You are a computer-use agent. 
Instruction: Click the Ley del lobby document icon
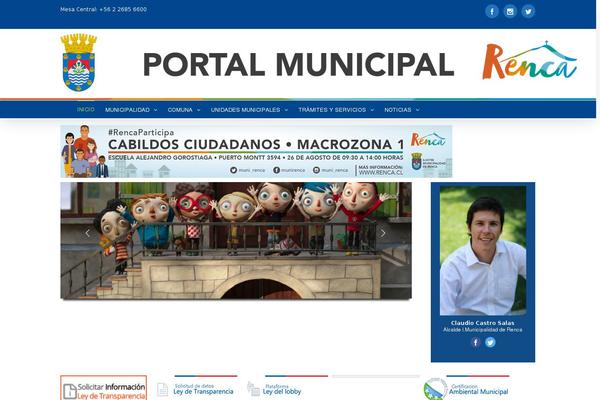(x=253, y=389)
